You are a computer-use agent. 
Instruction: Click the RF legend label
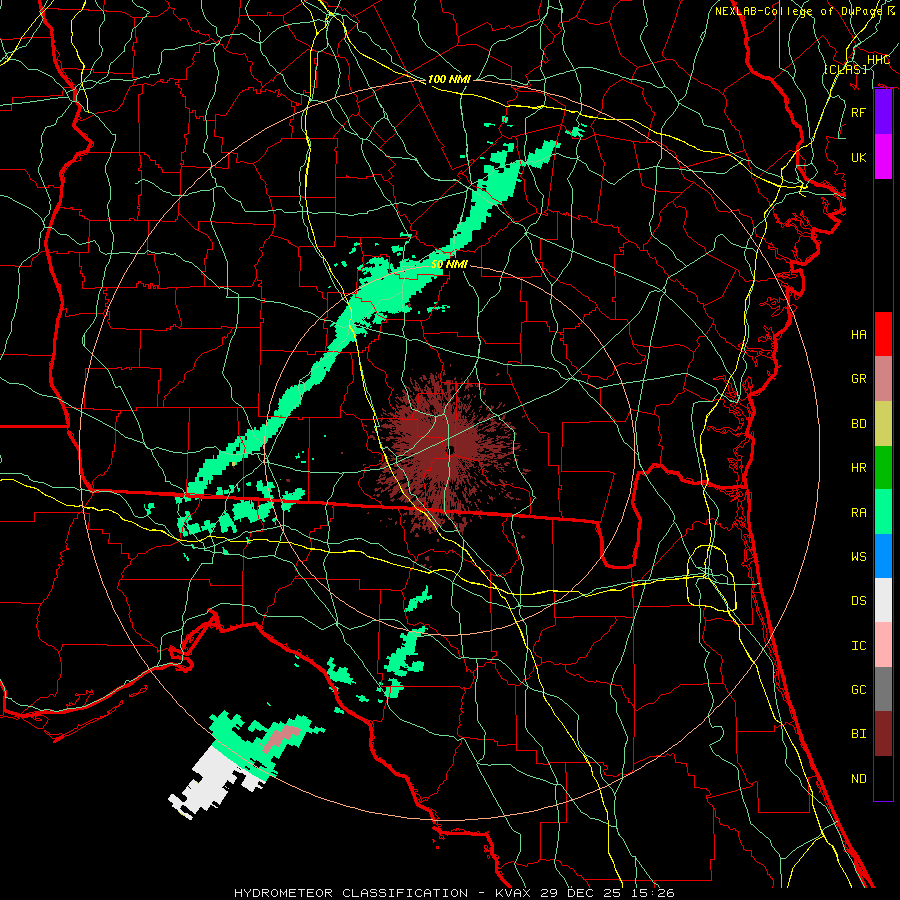coord(858,112)
